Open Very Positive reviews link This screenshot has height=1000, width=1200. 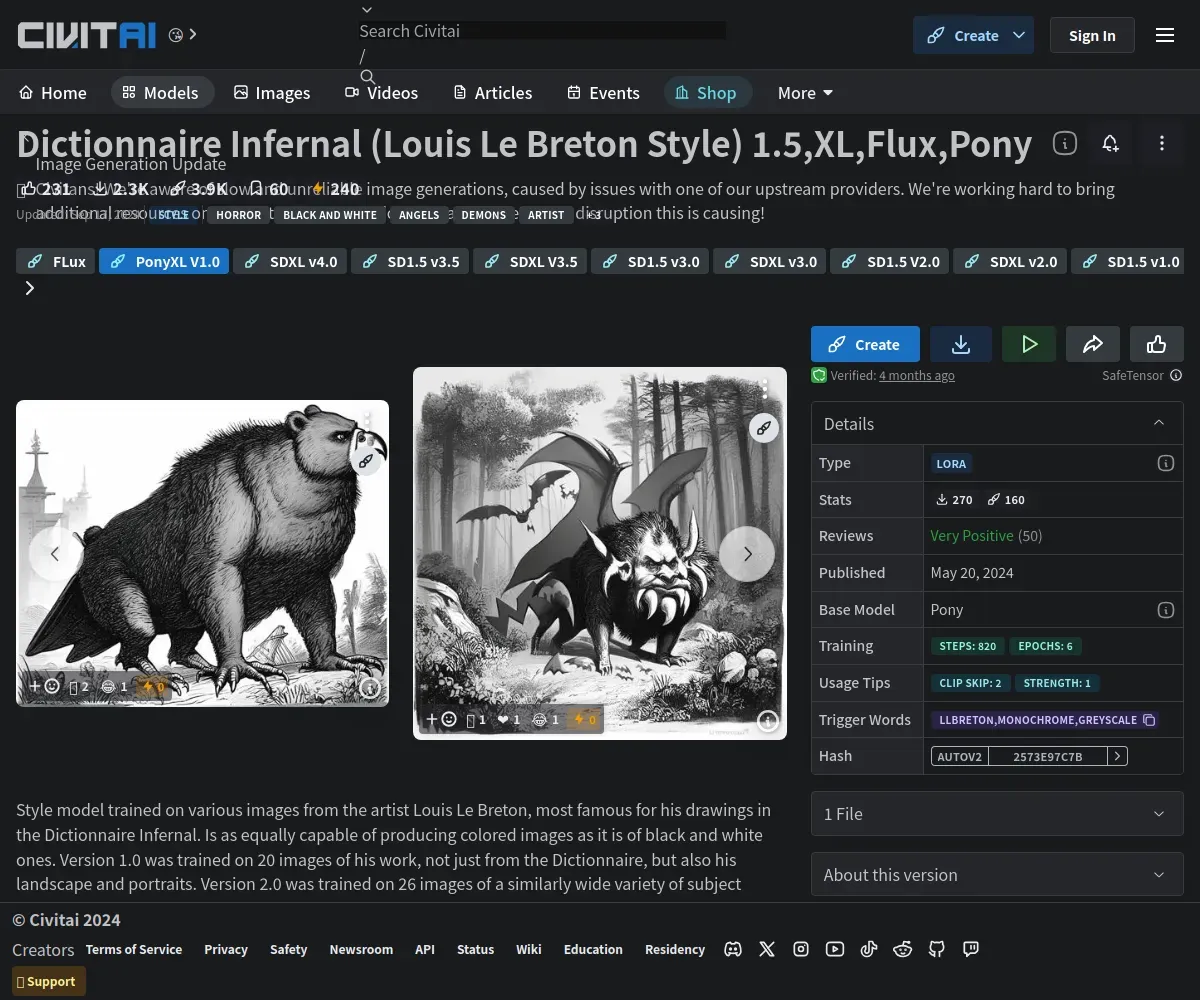pos(972,536)
